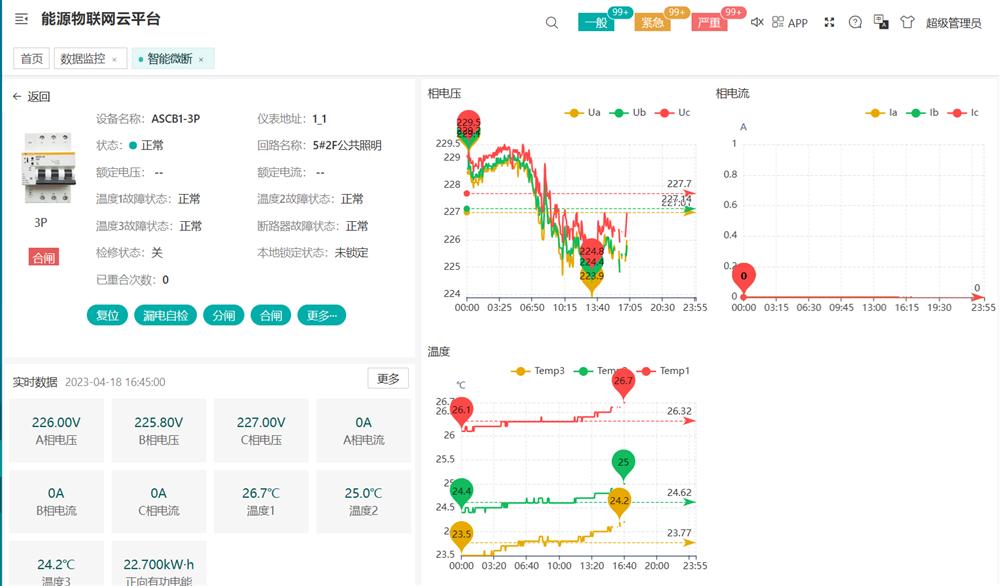Click 更多 button in 实时数据 panel
The image size is (1000, 586).
tap(388, 378)
